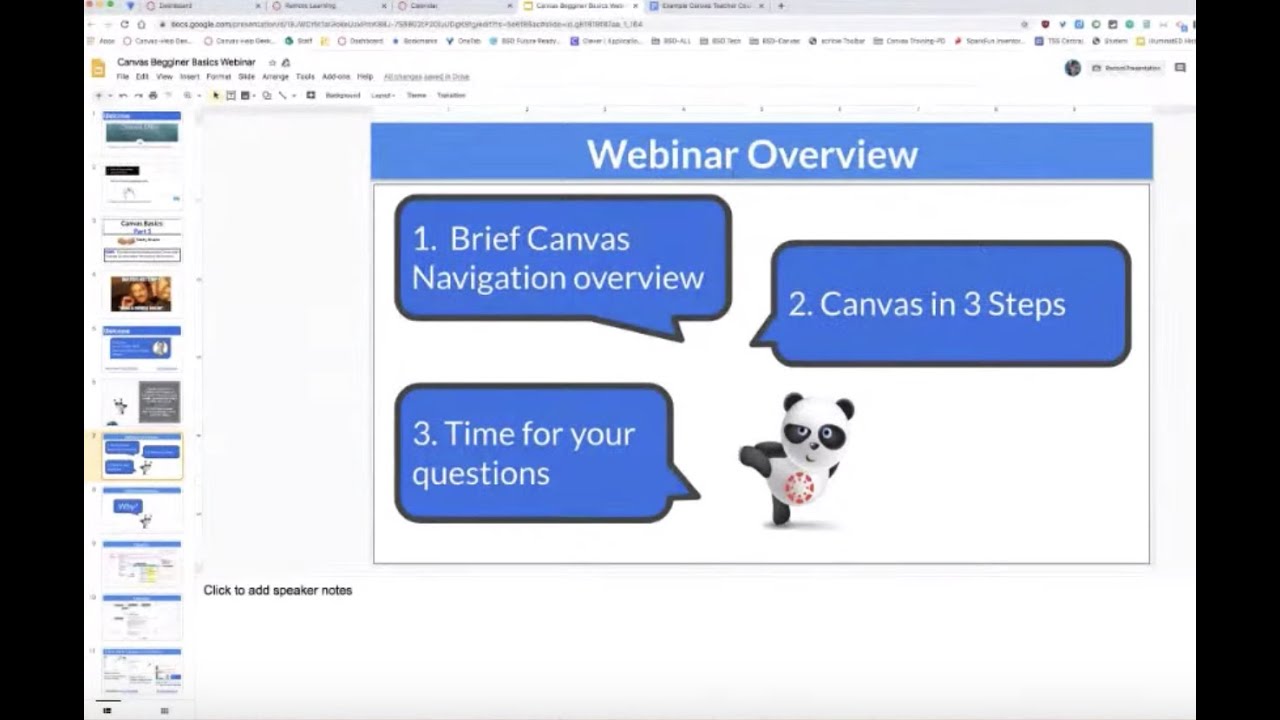The width and height of the screenshot is (1280, 720).
Task: Open the Canvas Training-PD bookmark folder
Action: pyautogui.click(x=908, y=41)
